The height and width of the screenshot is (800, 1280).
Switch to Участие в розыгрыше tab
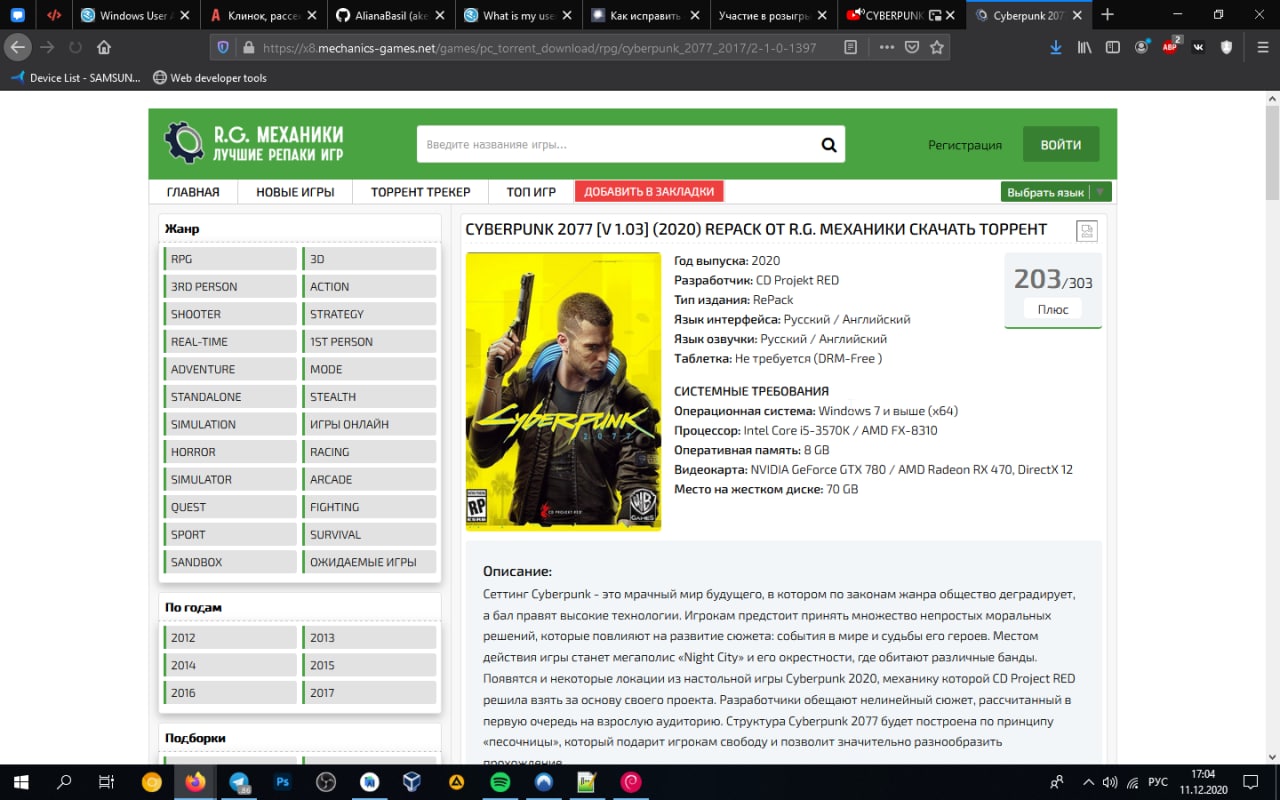(776, 15)
